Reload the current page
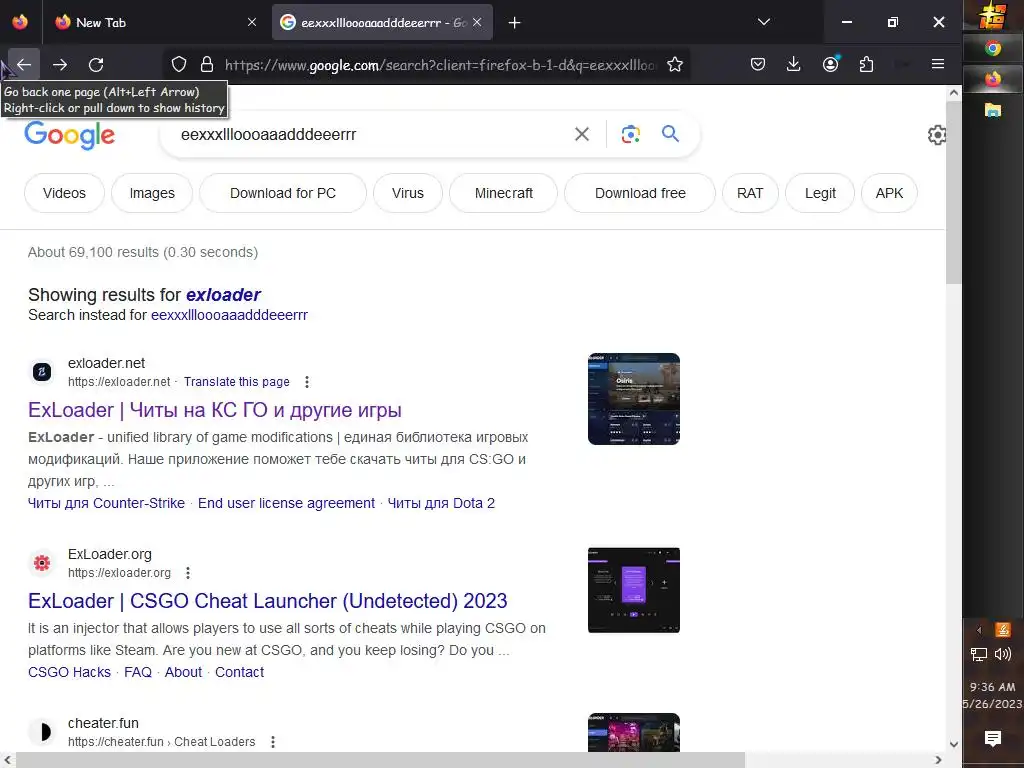1024x768 pixels. pos(96,65)
